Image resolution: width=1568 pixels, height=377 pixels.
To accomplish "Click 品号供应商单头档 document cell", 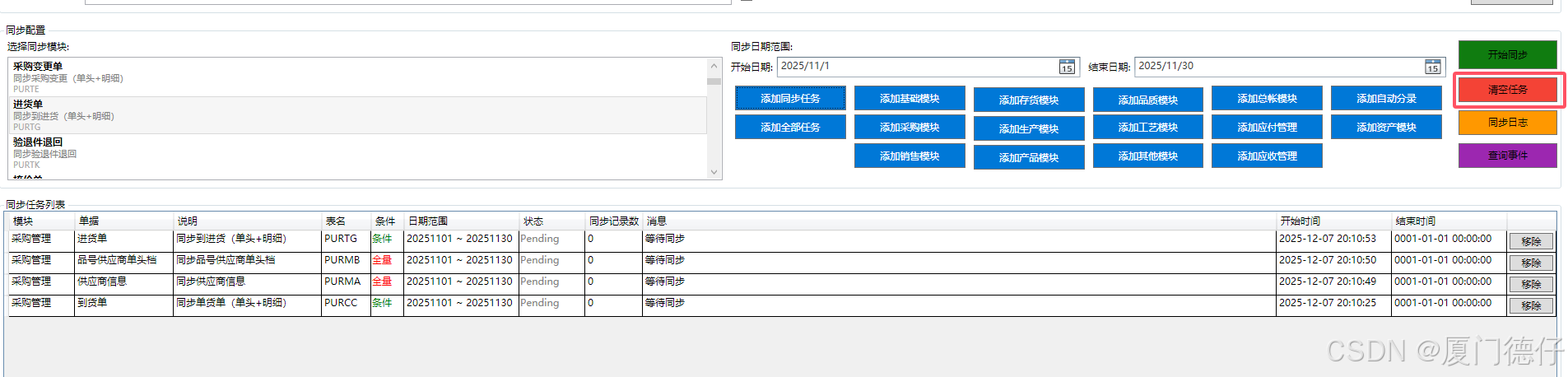I will click(123, 261).
